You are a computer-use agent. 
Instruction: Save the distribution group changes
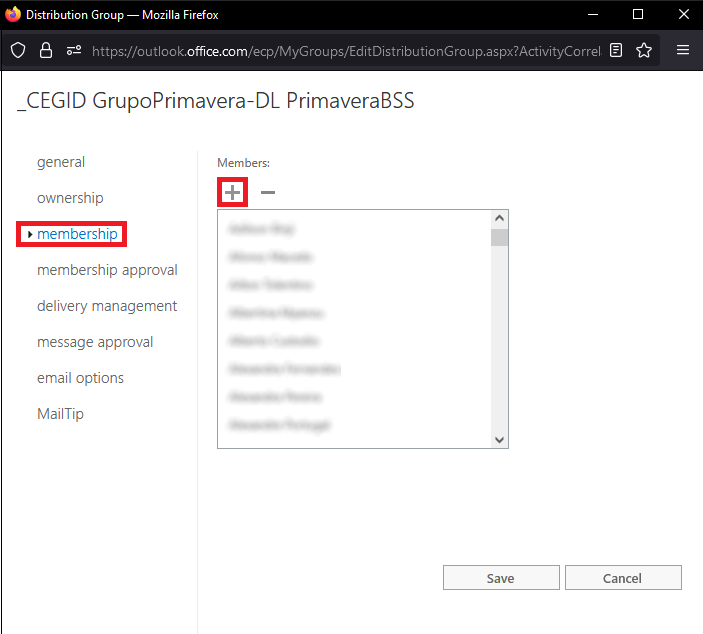click(501, 578)
